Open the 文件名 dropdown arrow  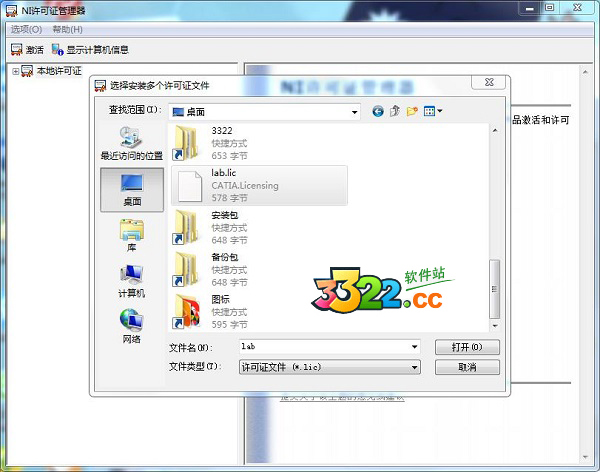(414, 347)
